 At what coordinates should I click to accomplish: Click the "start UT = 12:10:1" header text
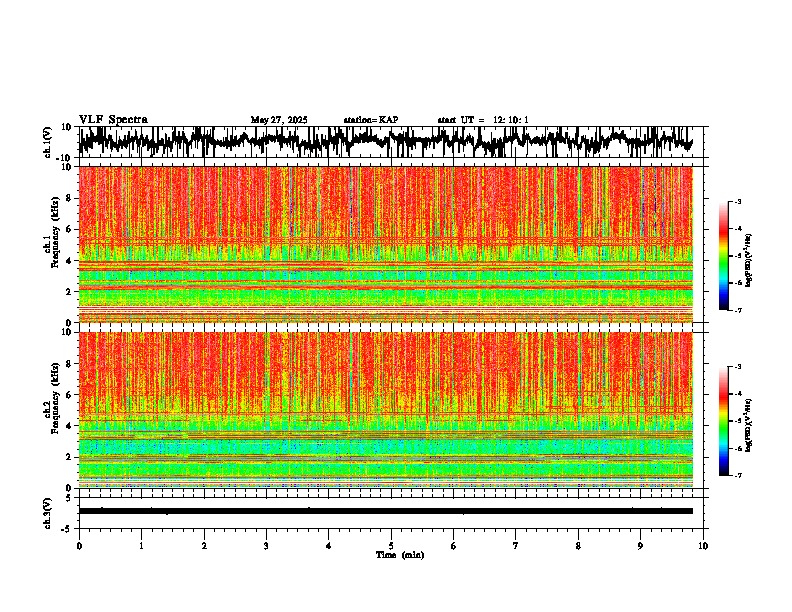point(483,120)
